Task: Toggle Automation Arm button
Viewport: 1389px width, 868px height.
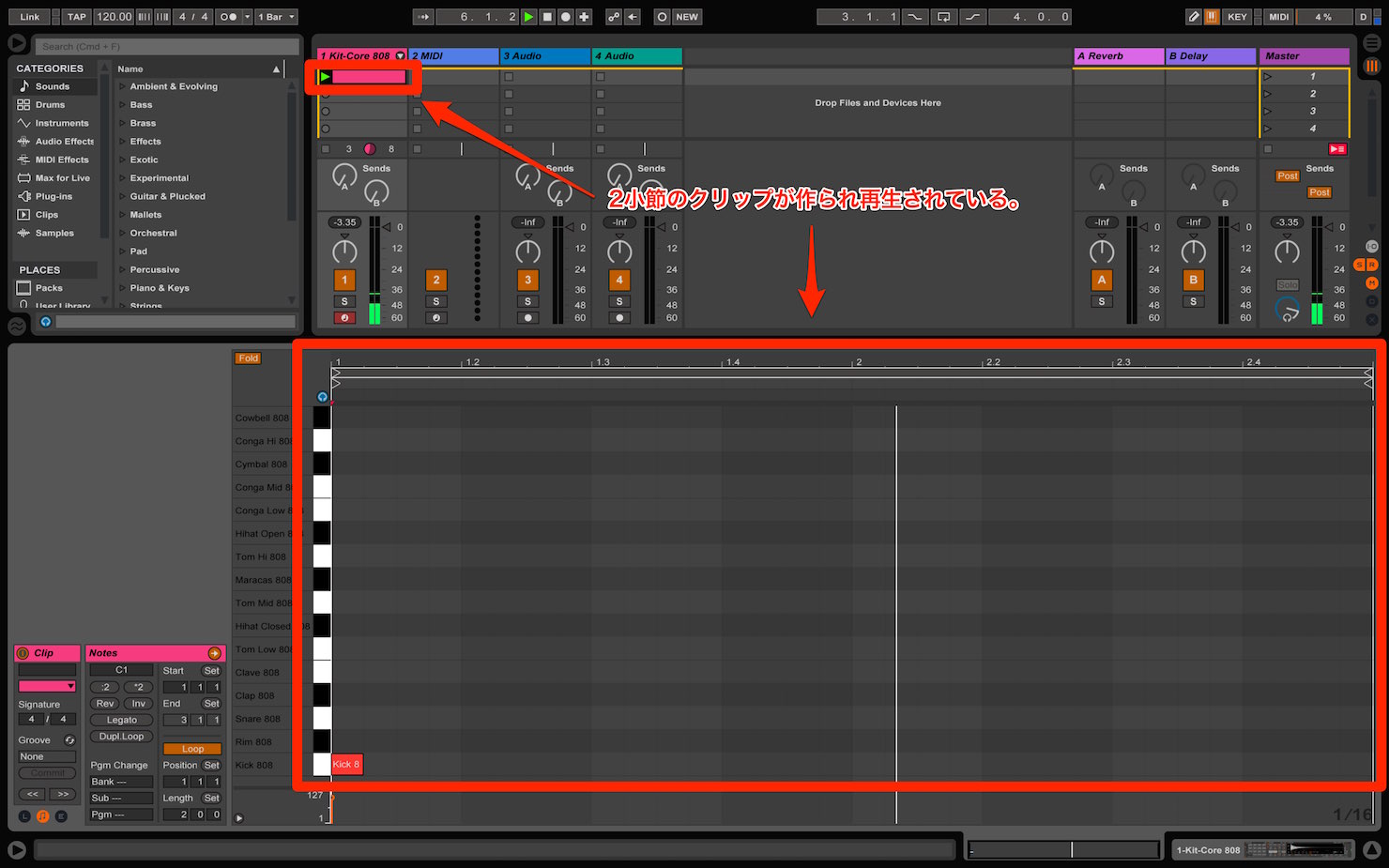Action: pyautogui.click(x=614, y=17)
